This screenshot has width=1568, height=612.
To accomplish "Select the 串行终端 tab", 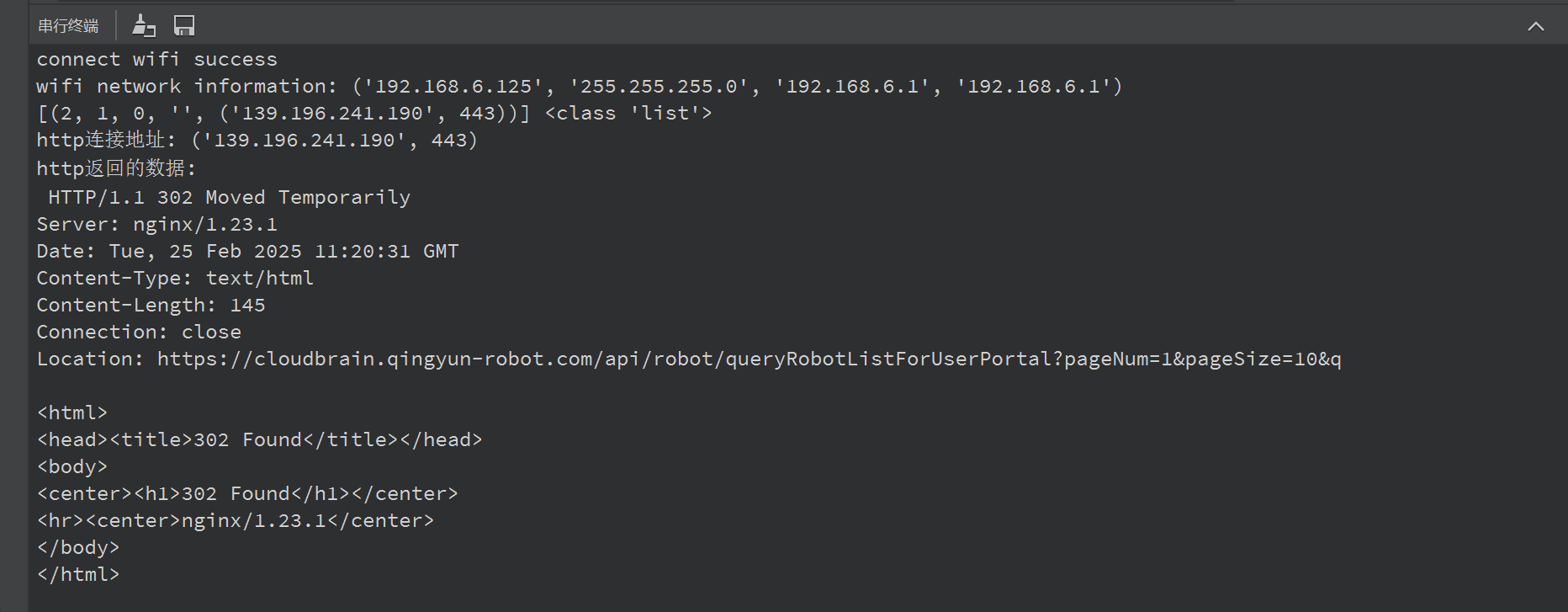I will pos(68,26).
